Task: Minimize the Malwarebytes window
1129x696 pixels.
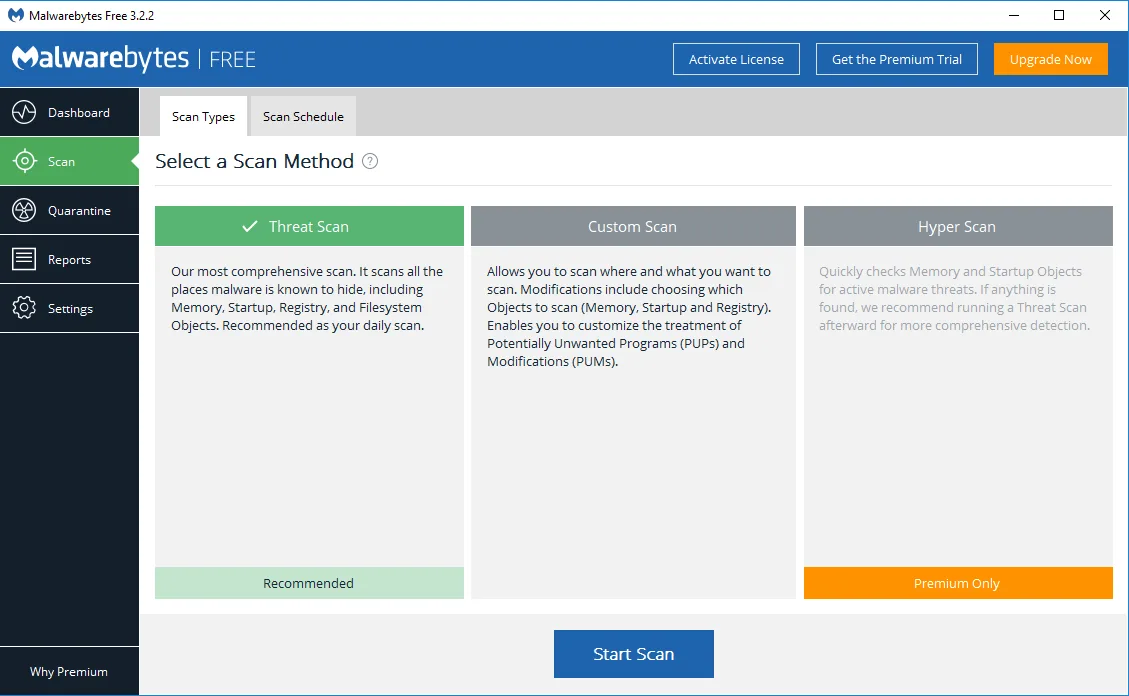Action: point(1014,15)
